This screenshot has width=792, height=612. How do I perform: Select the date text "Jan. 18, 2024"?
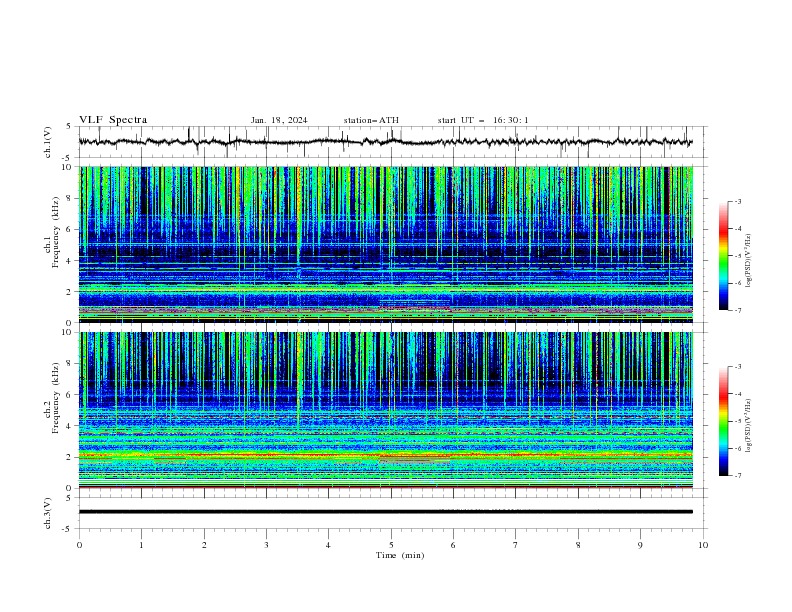pyautogui.click(x=279, y=120)
